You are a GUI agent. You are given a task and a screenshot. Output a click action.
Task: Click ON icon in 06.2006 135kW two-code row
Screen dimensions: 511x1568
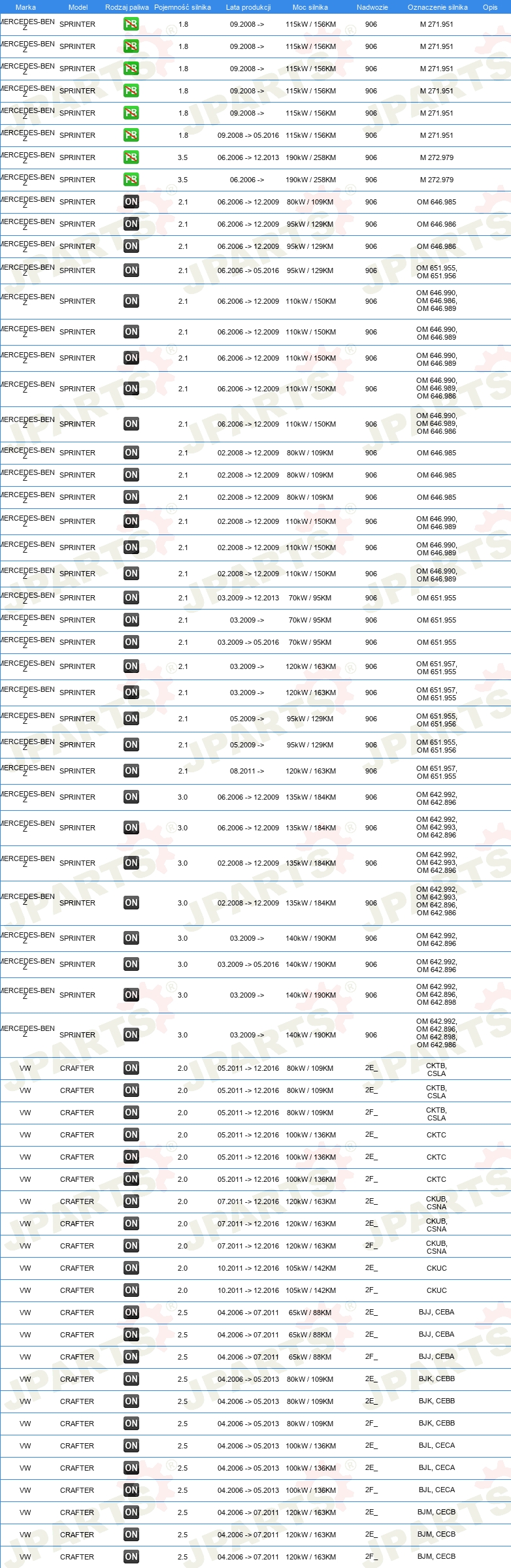tap(131, 797)
